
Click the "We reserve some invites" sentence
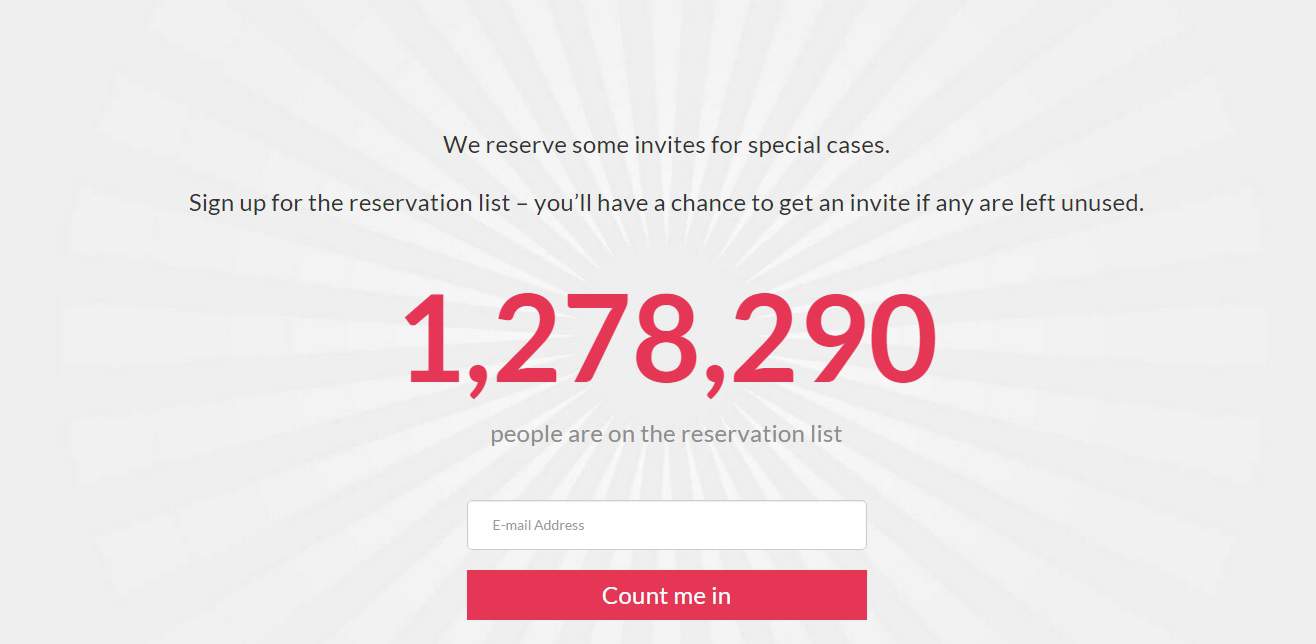click(666, 145)
